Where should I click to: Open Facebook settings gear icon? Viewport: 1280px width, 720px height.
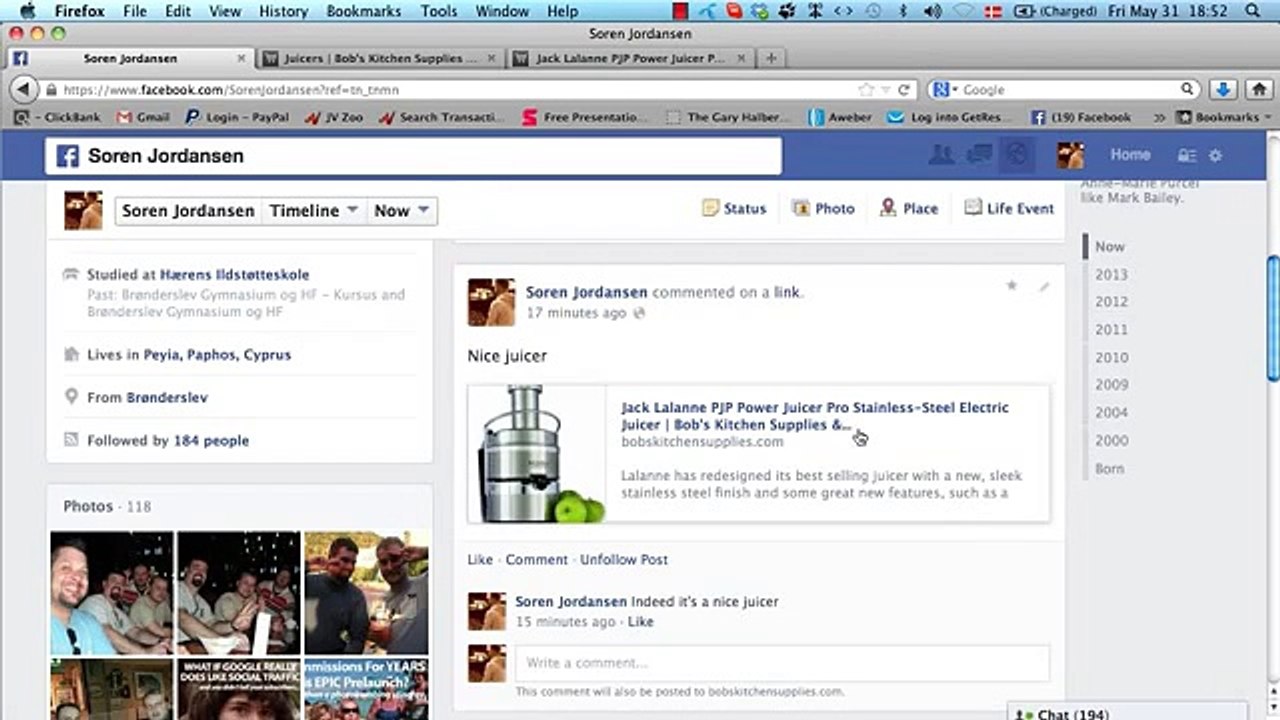tap(1216, 156)
